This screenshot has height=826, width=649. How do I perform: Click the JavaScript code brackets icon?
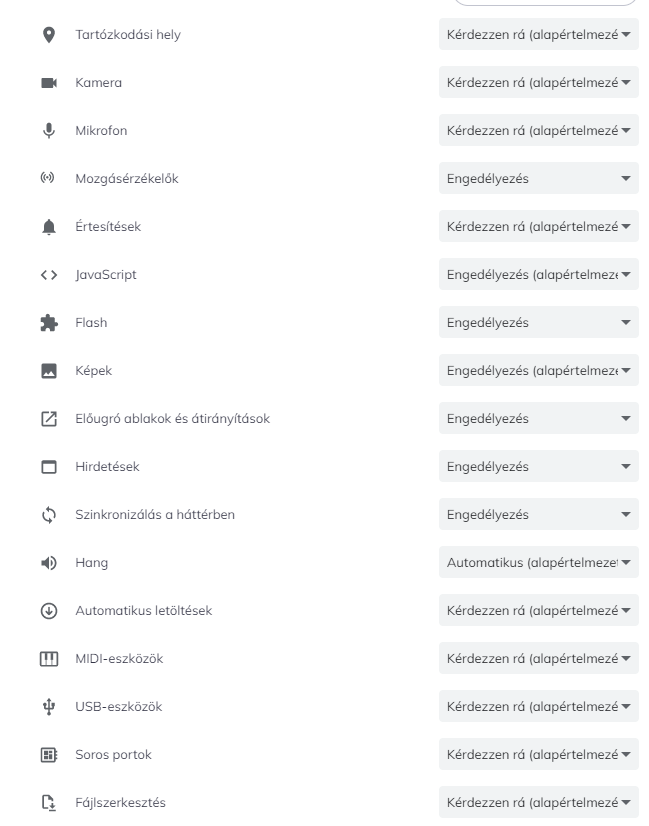[48, 275]
